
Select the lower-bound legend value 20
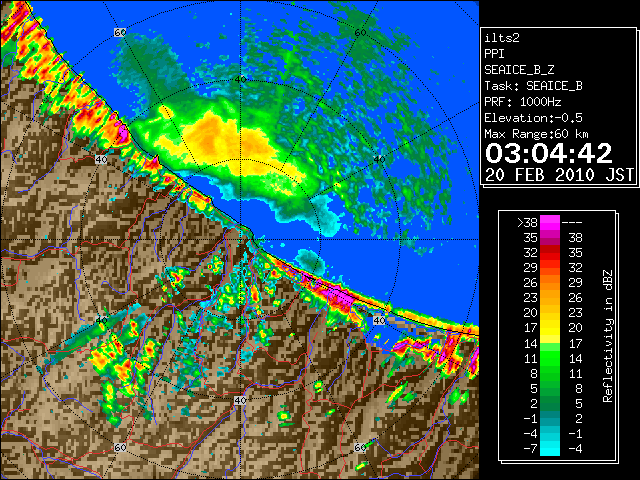click(531, 313)
